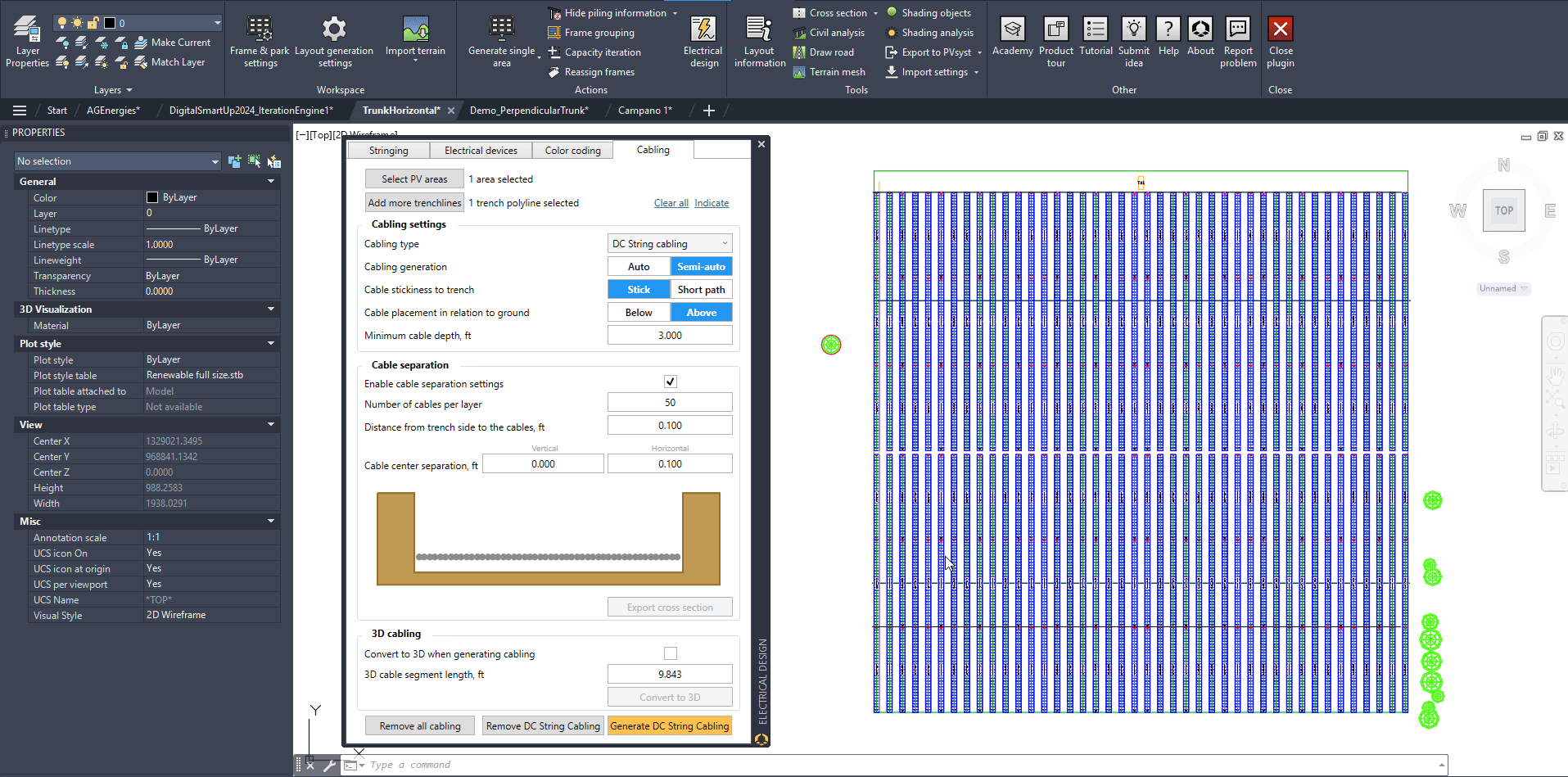The width and height of the screenshot is (1568, 777).
Task: Open the No selection dropdown
Action: [119, 161]
